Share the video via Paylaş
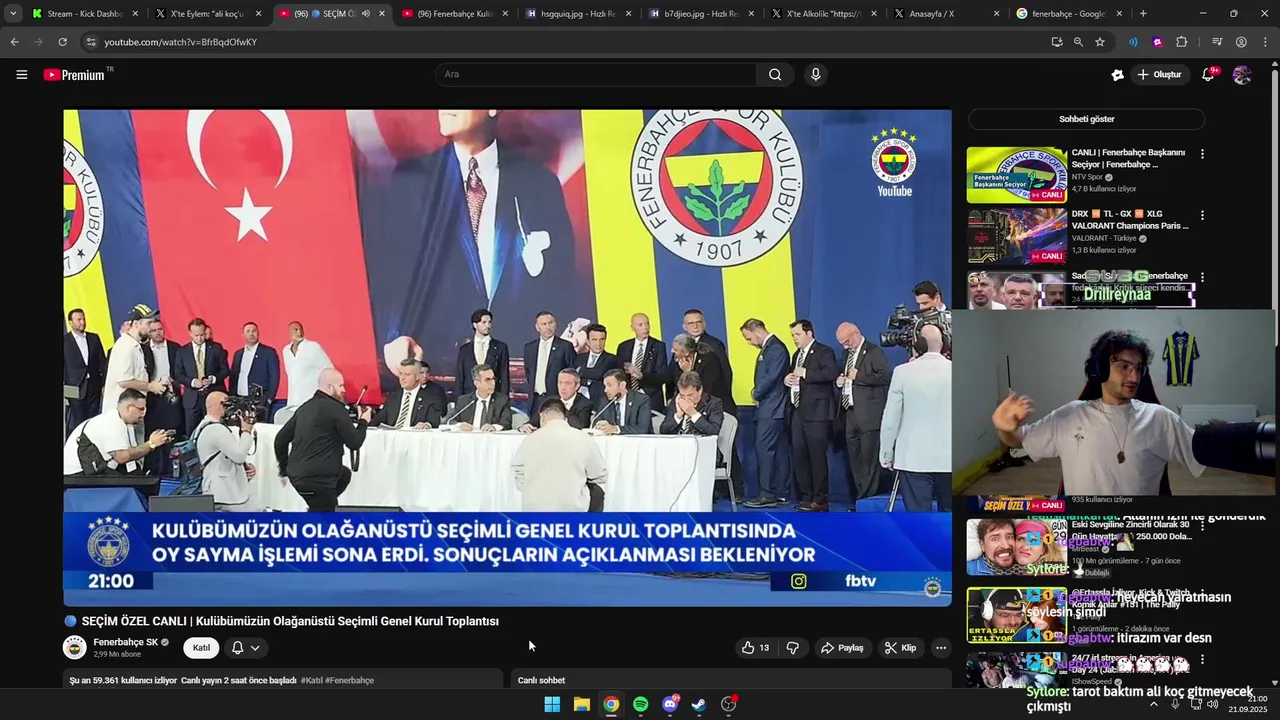Viewport: 1280px width, 720px height. point(842,648)
